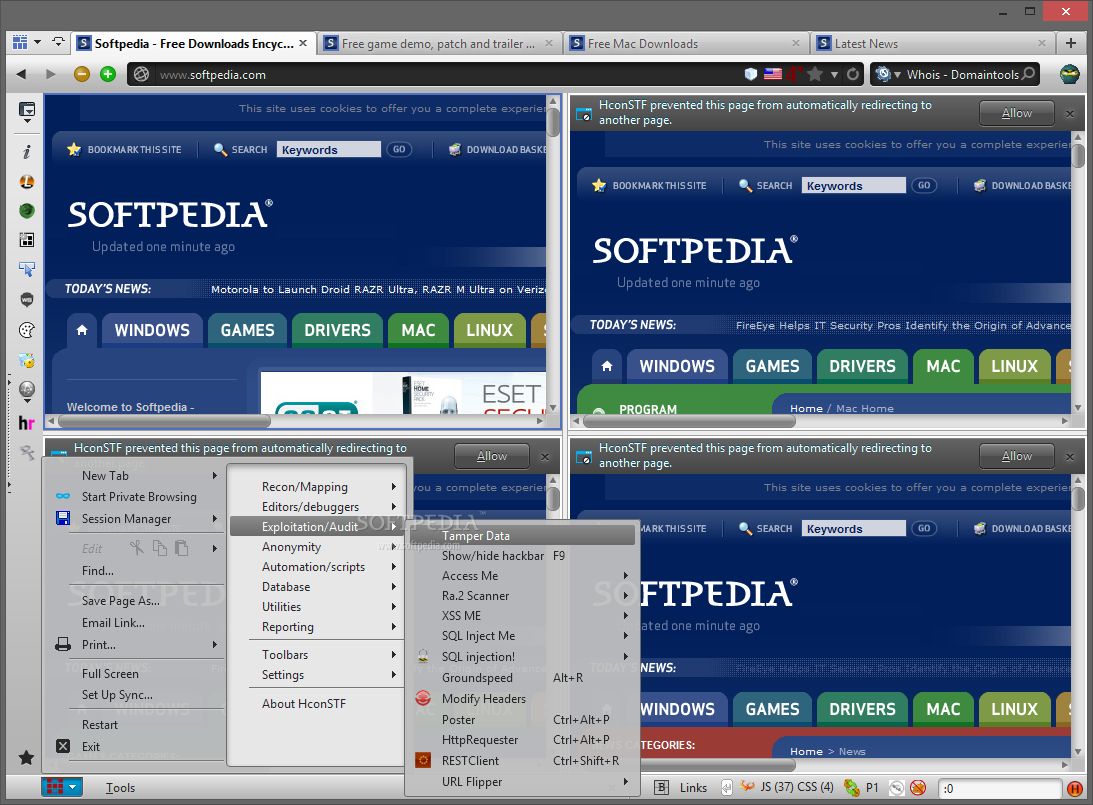
Task: Click Allow in bottom-left redirect notification
Action: point(491,456)
